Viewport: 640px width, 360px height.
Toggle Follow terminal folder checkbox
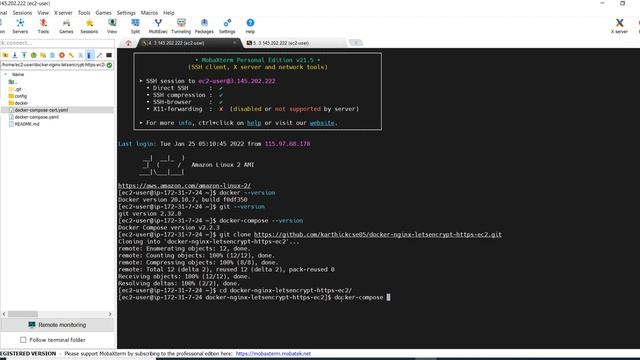23,340
